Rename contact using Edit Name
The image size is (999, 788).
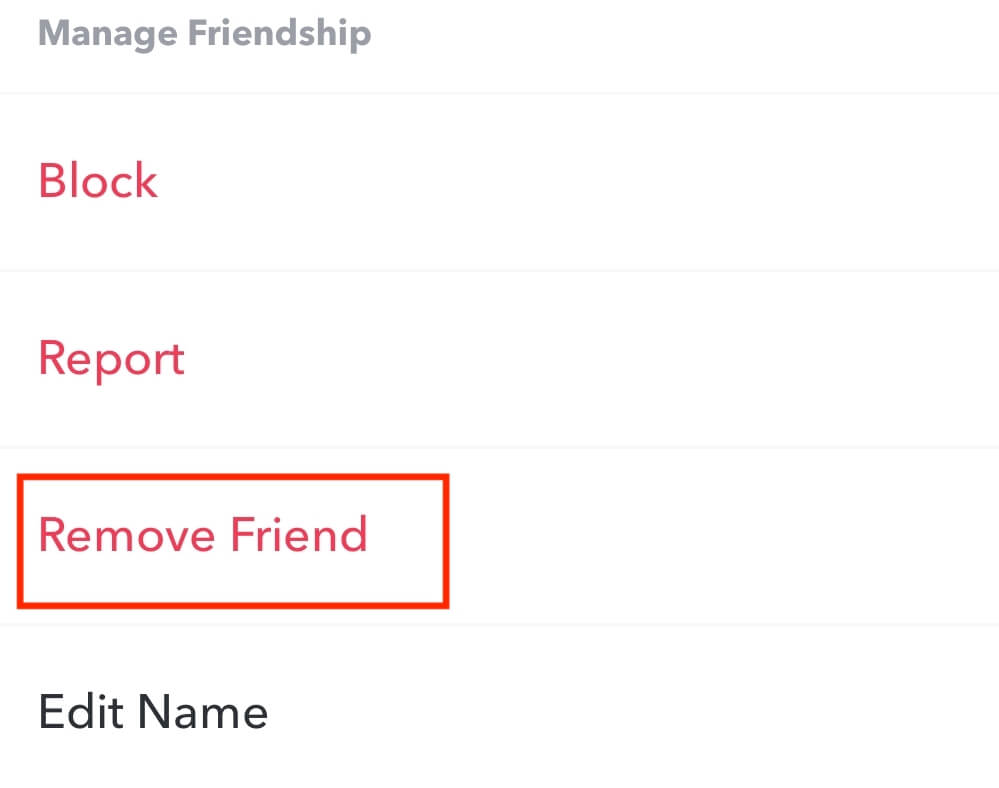coord(153,712)
